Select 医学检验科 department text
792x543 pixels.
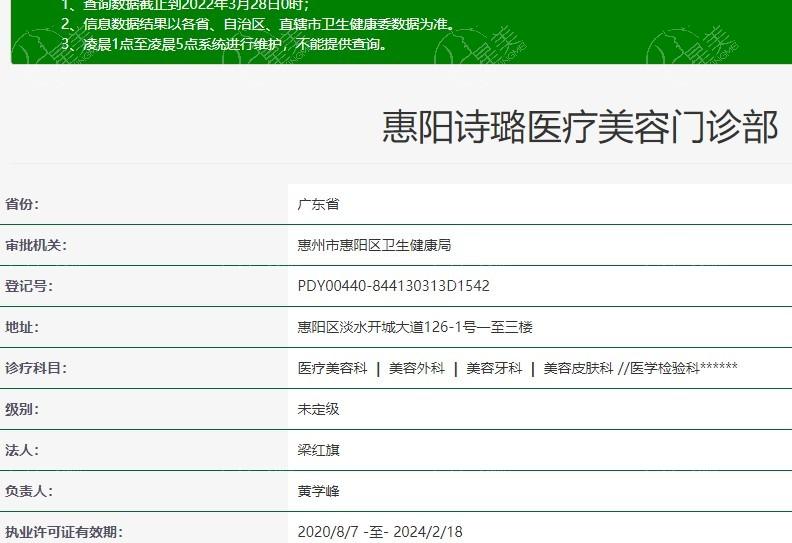[x=665, y=368]
